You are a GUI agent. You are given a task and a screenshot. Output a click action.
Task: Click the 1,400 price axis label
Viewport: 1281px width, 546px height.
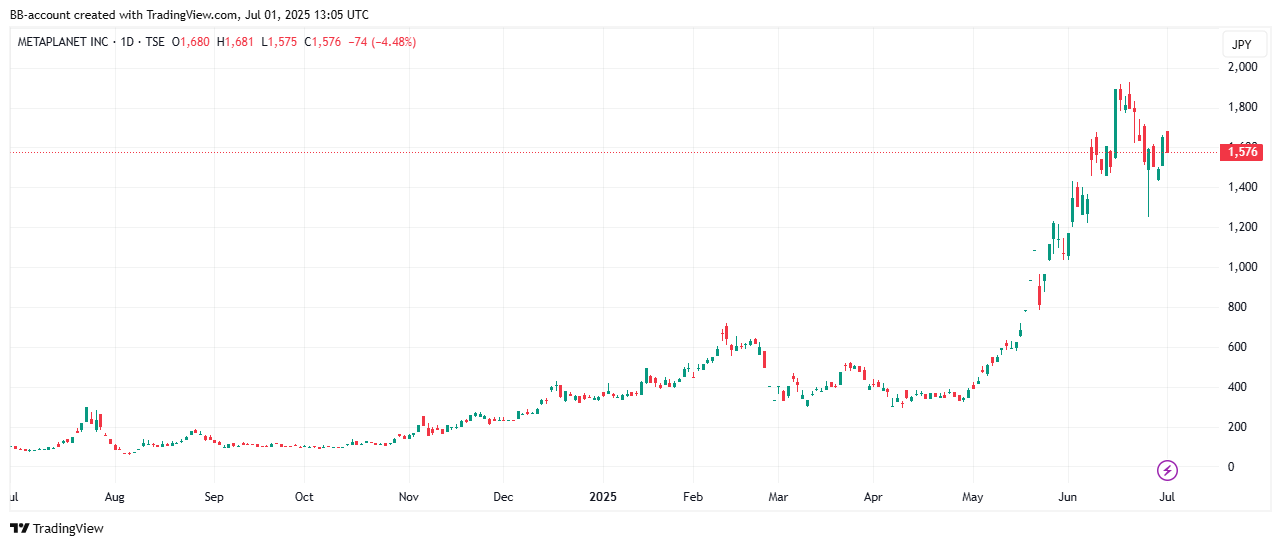[x=1244, y=187]
